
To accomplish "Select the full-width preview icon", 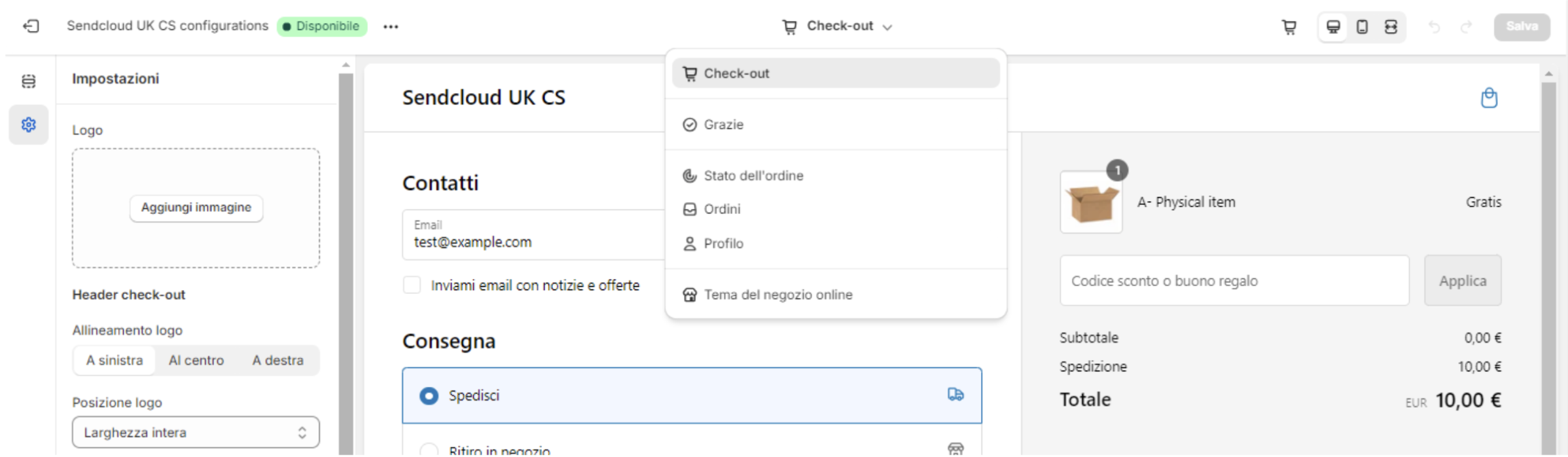I will point(1390,26).
